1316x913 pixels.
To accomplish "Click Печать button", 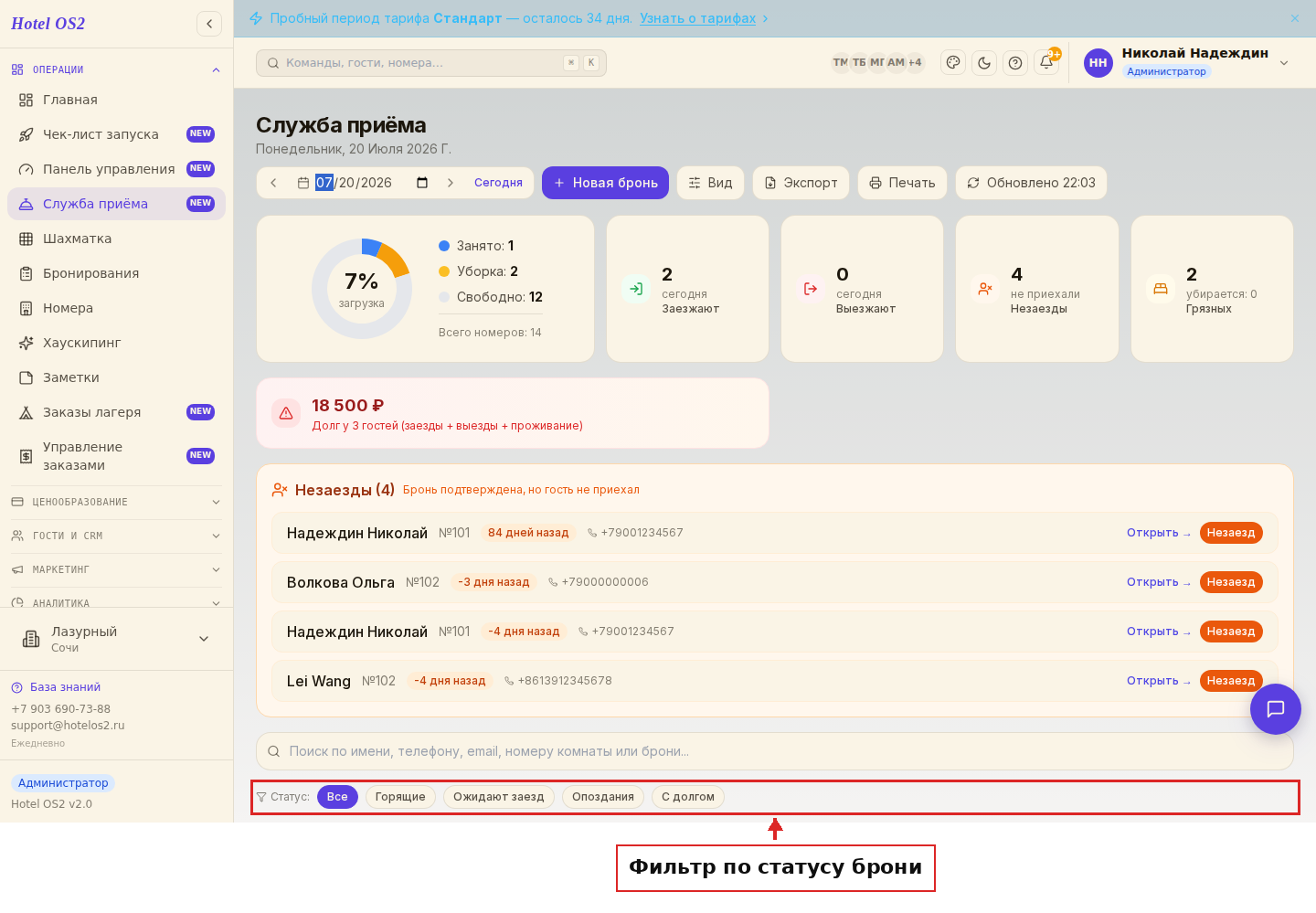I will tap(903, 183).
